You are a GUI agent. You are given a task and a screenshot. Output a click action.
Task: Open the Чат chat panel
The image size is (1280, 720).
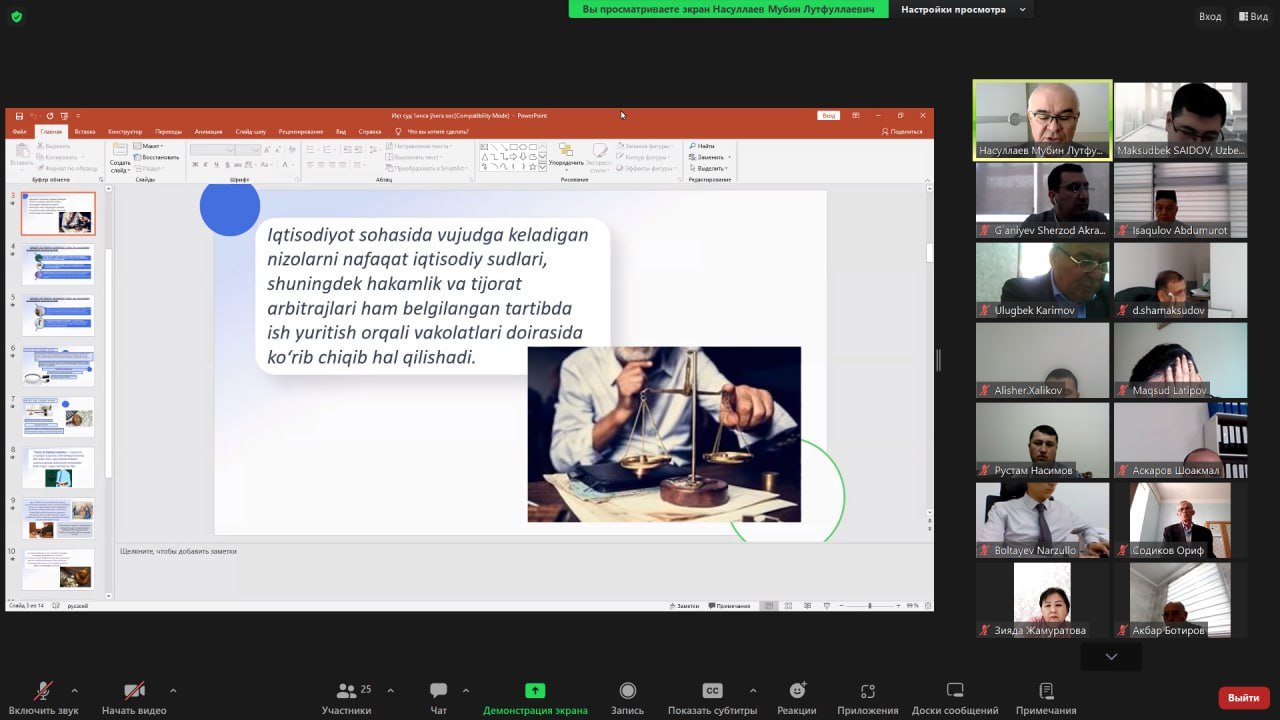(438, 696)
